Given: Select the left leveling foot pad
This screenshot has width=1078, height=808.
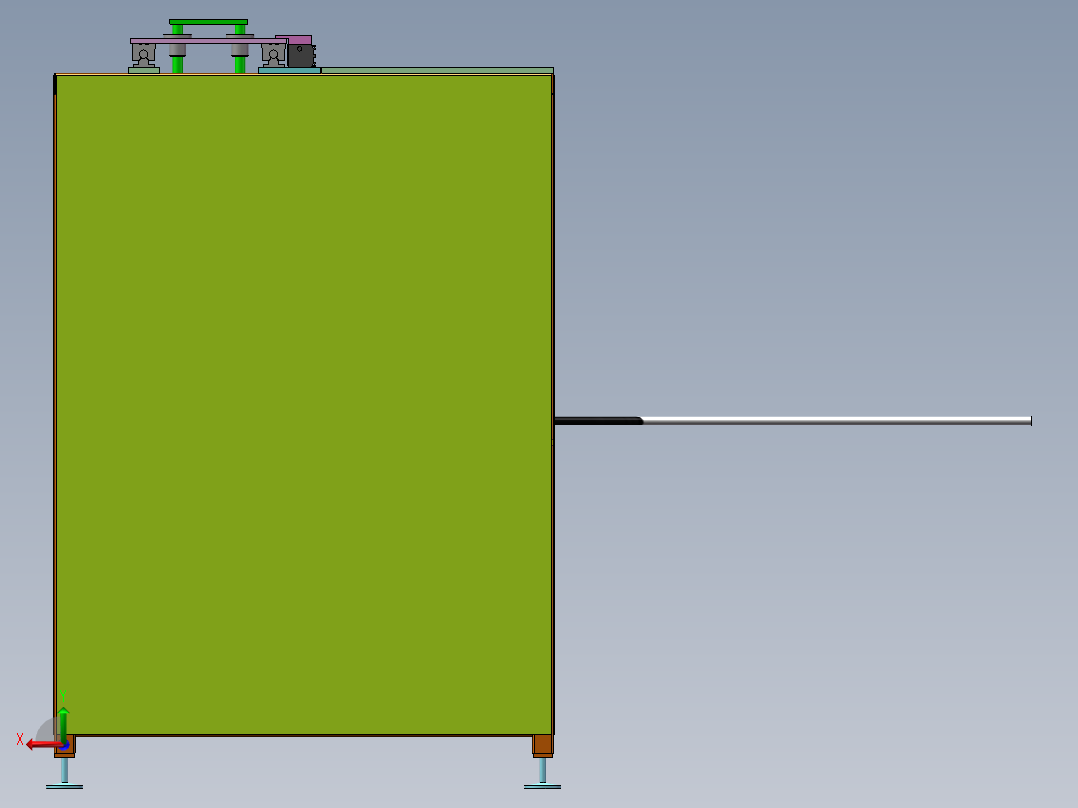Looking at the screenshot, I should click(x=65, y=787).
